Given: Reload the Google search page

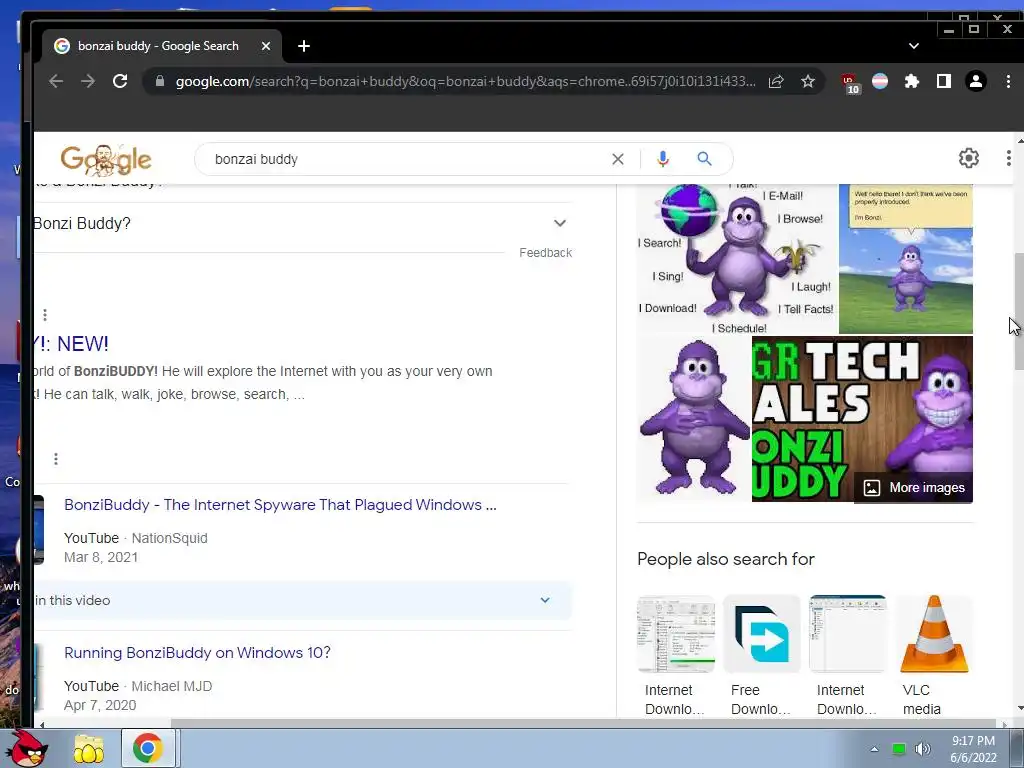Looking at the screenshot, I should coord(120,81).
